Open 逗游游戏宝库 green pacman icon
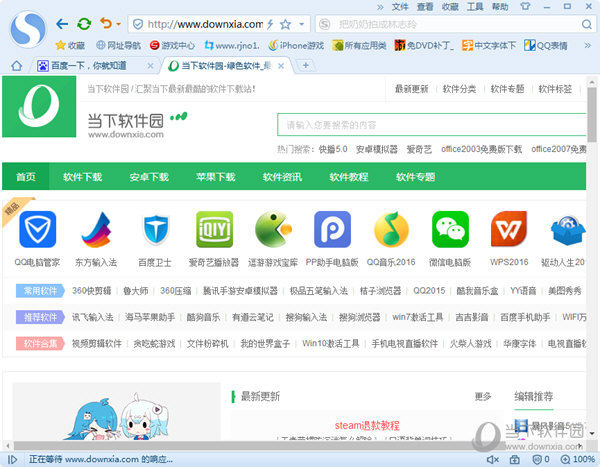The width and height of the screenshot is (600, 467). pos(273,229)
